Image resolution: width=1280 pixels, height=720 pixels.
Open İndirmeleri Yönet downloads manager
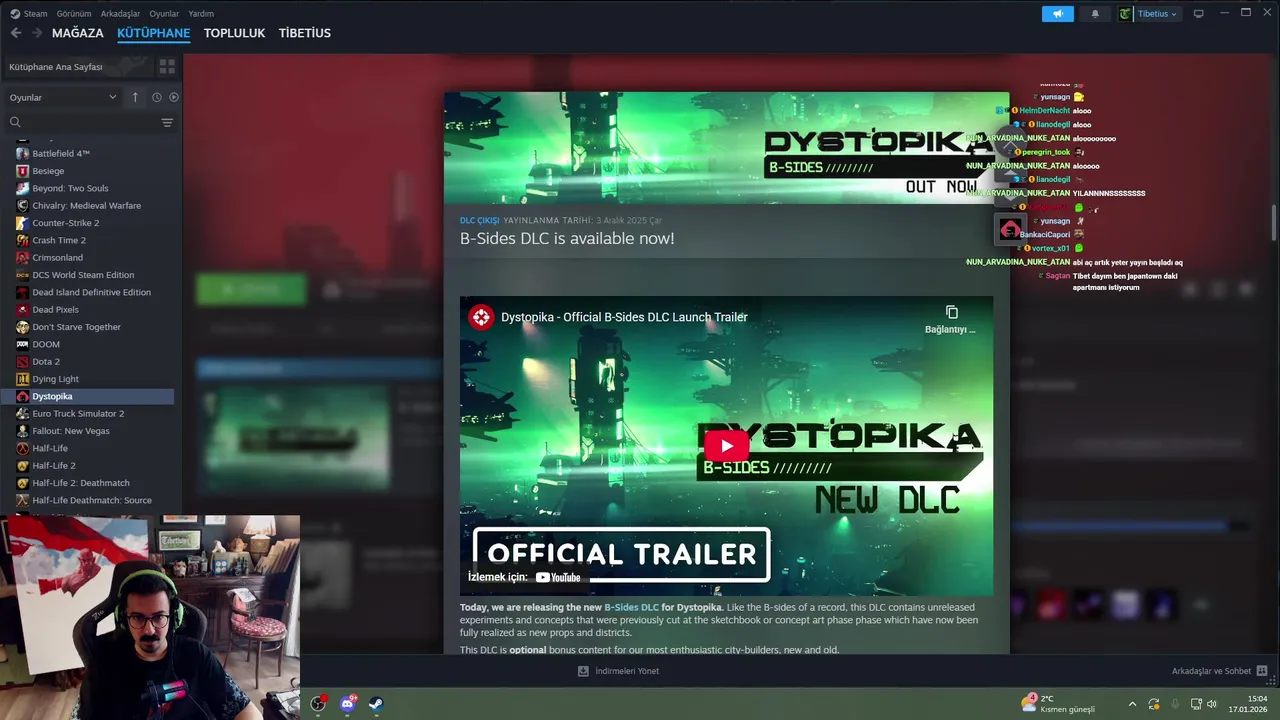[618, 671]
